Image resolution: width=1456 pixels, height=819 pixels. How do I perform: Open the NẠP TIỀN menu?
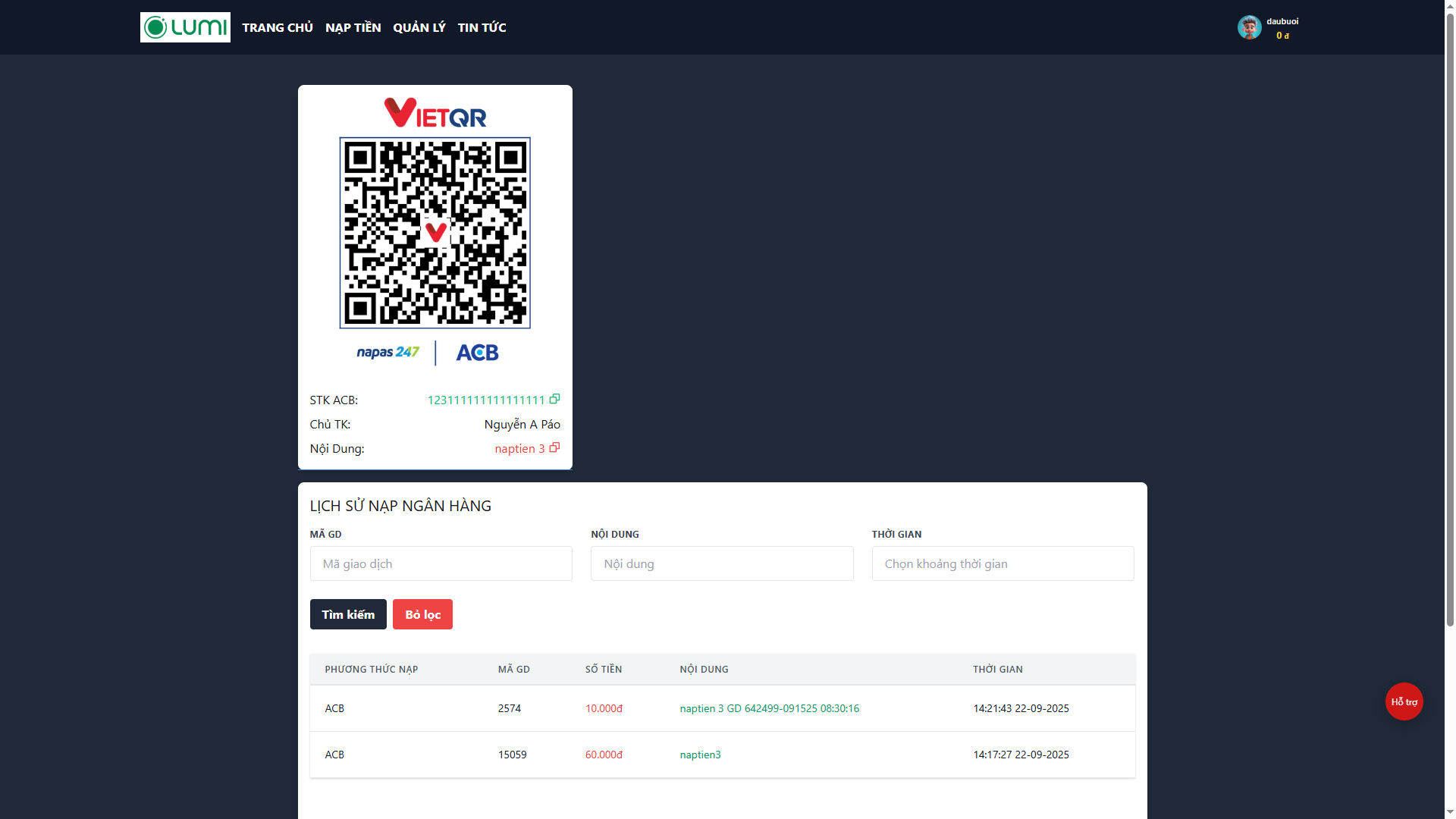point(353,27)
